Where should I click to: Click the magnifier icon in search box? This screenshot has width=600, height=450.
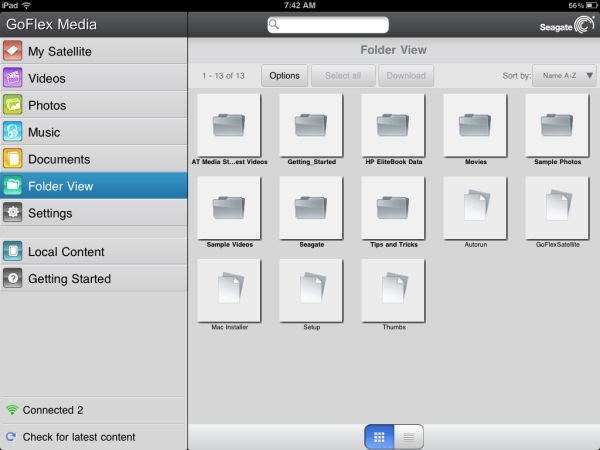274,24
